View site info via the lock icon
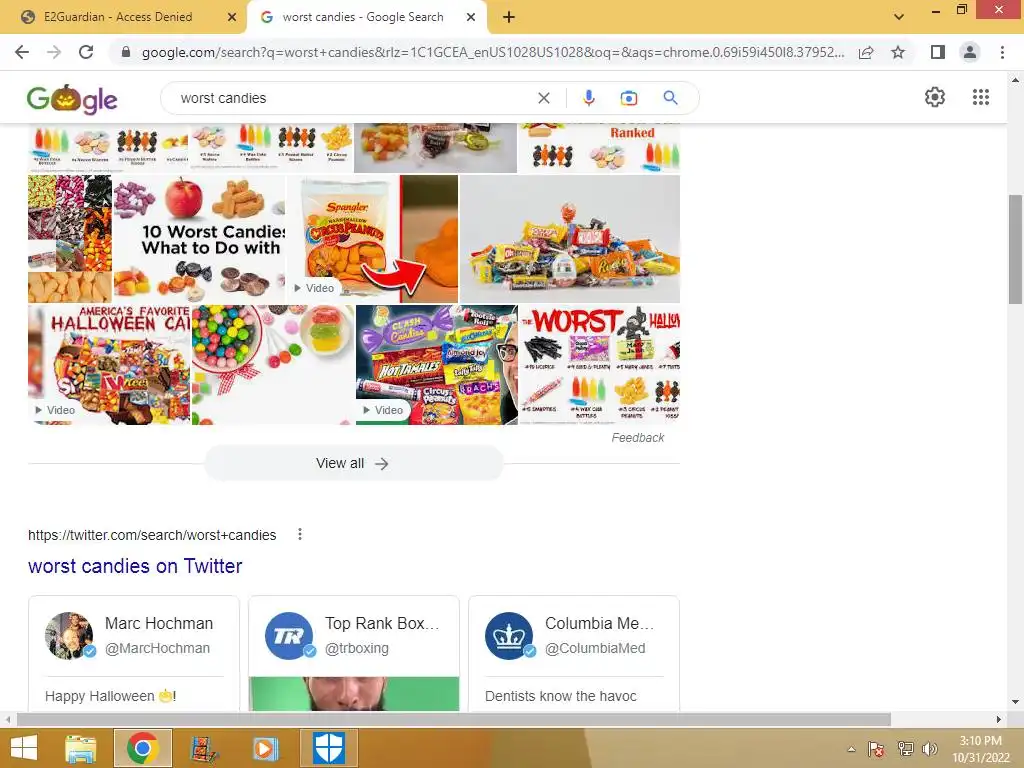The width and height of the screenshot is (1024, 768). pos(126,52)
